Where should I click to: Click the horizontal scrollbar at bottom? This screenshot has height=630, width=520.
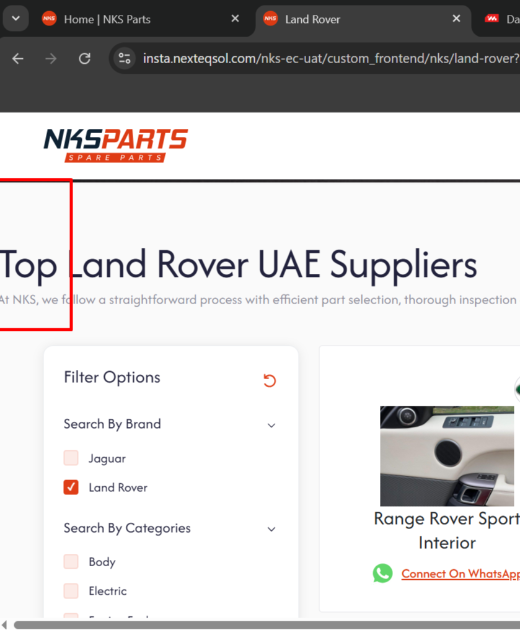(x=267, y=625)
